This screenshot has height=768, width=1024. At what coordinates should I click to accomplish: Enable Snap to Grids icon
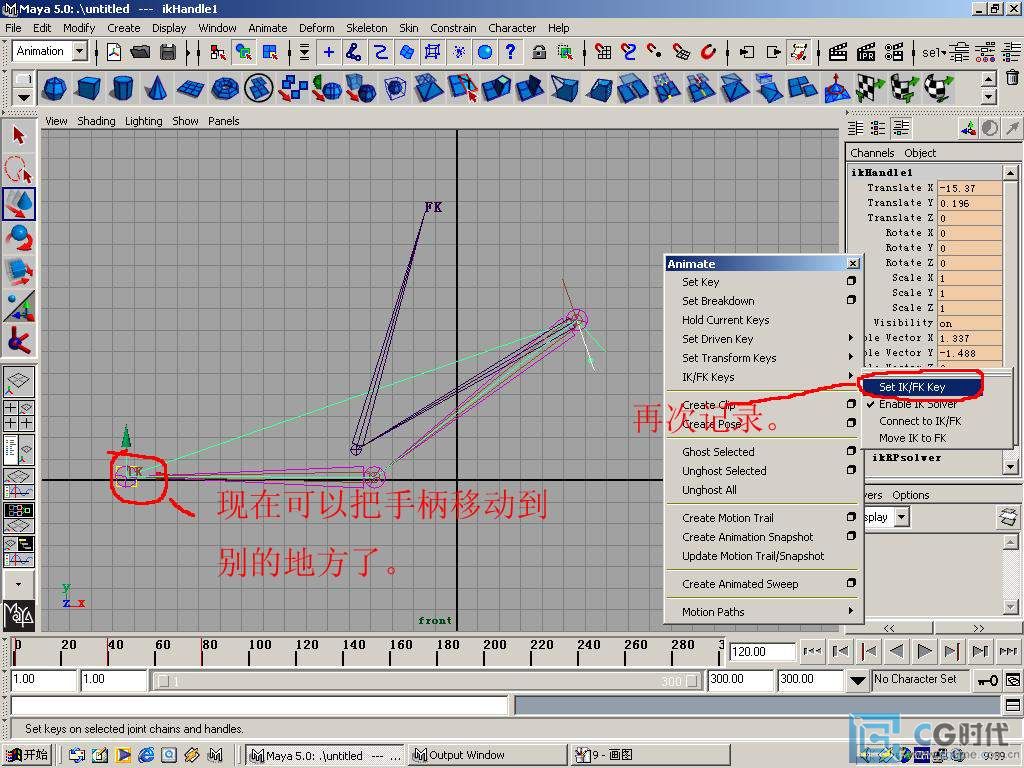tap(603, 52)
